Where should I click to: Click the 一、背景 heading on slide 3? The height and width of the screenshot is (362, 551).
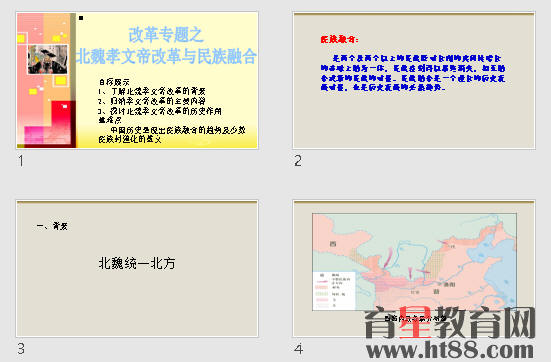point(52,226)
